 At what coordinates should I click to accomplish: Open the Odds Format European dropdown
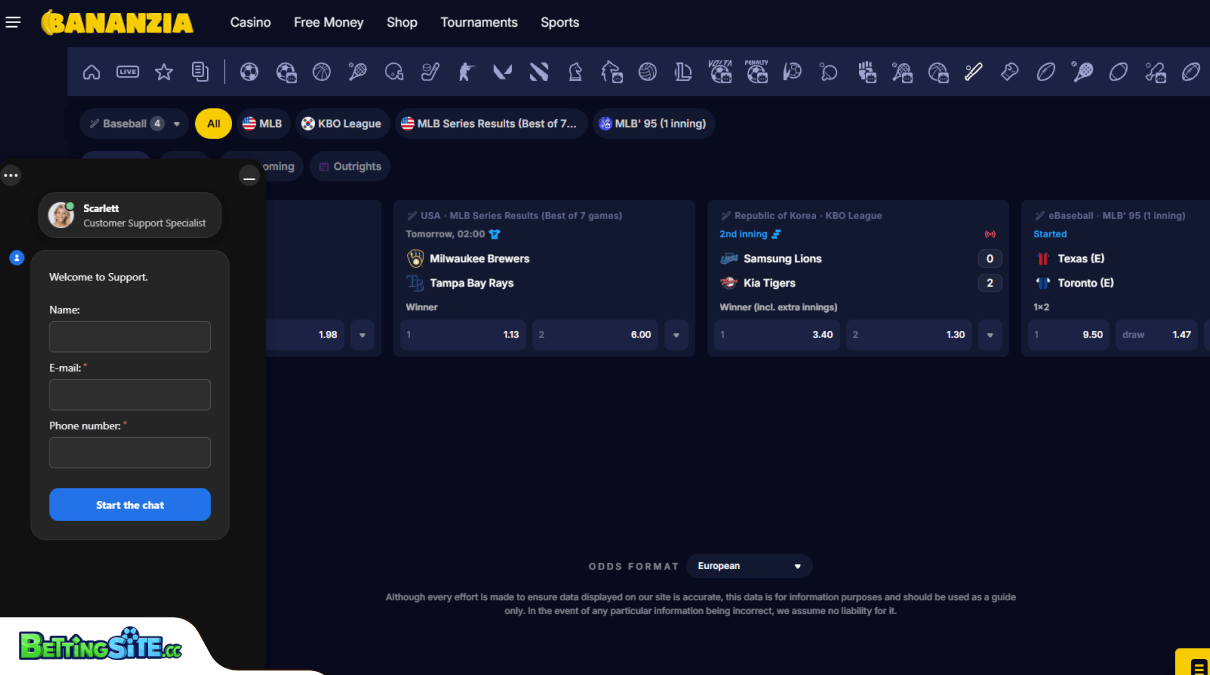(749, 566)
